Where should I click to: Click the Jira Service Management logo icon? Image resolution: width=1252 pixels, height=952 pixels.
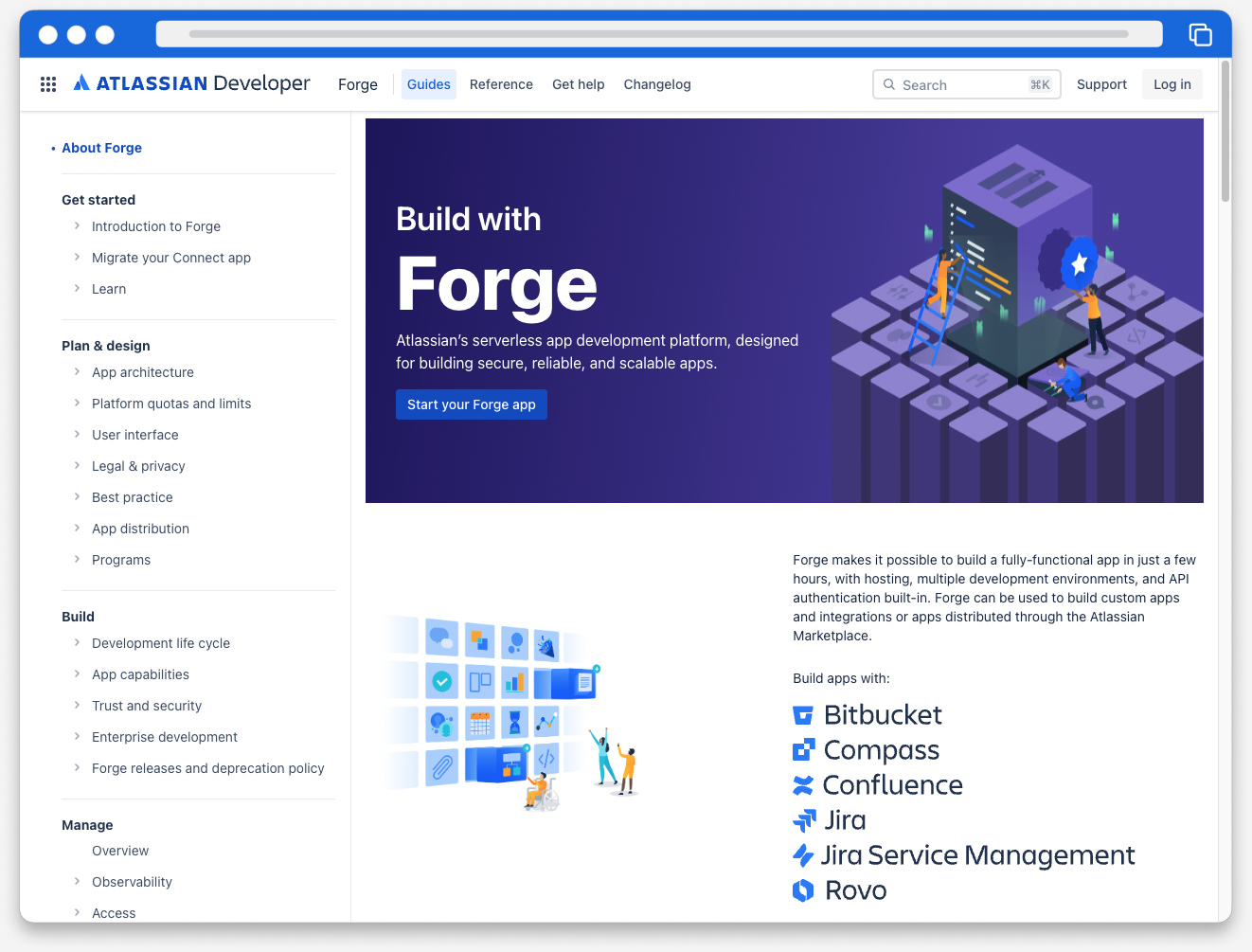[x=803, y=855]
